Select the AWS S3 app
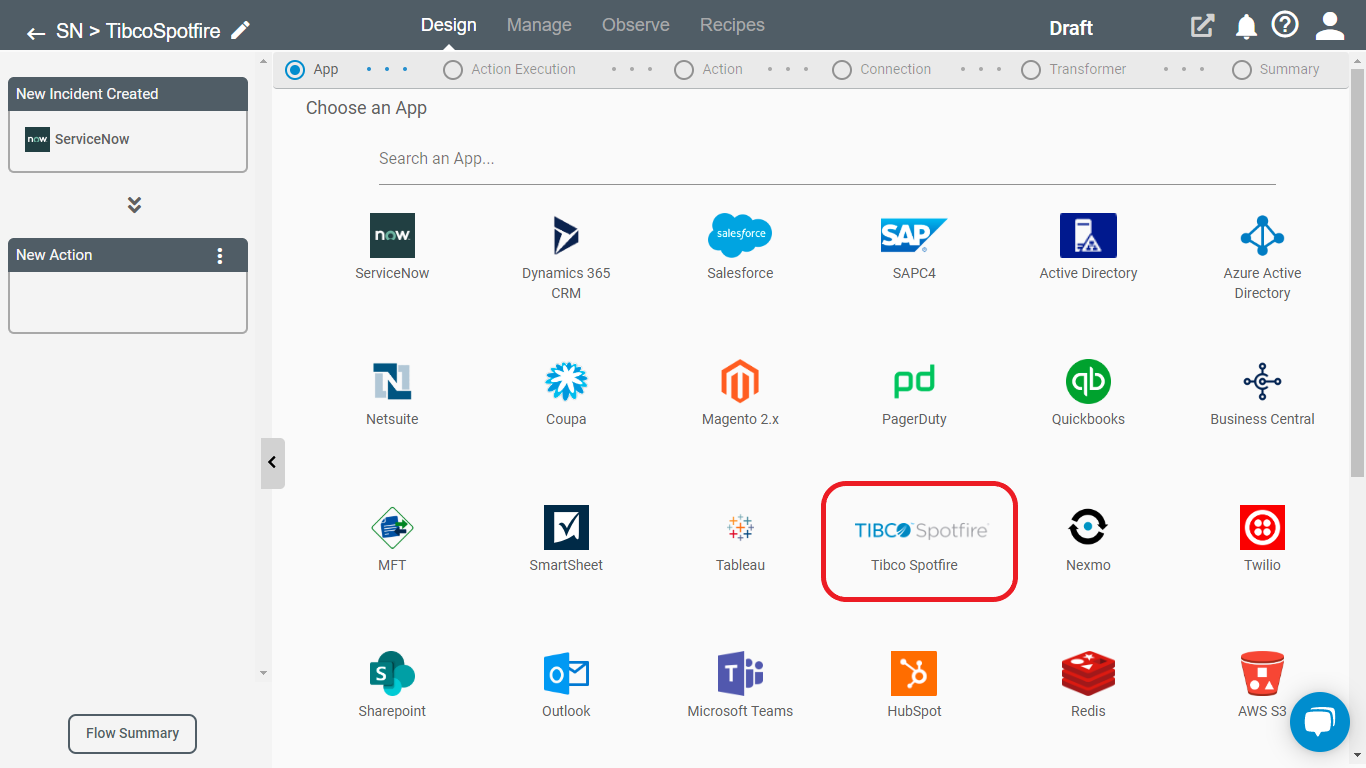Image resolution: width=1366 pixels, height=768 pixels. pyautogui.click(x=1262, y=673)
